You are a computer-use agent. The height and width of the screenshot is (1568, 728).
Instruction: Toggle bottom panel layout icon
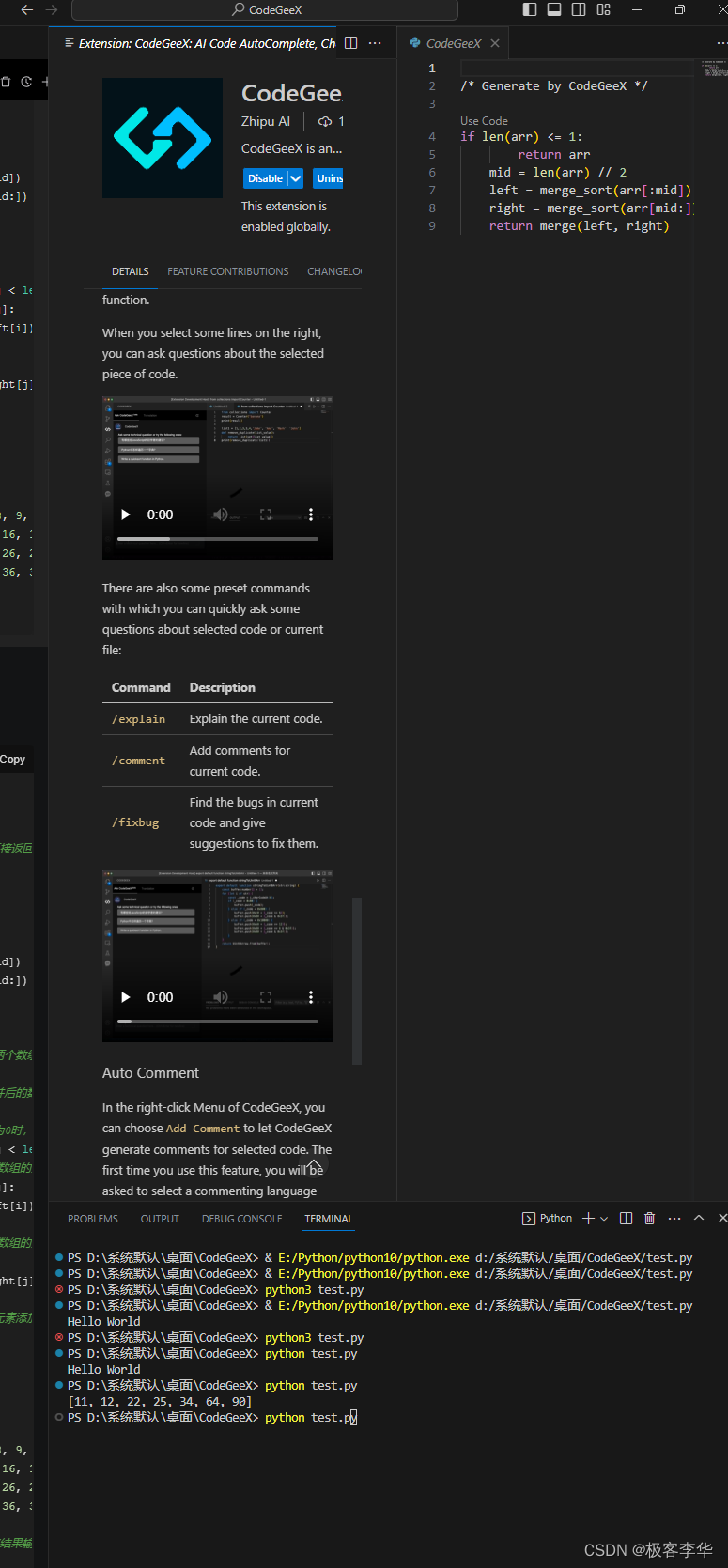(554, 9)
